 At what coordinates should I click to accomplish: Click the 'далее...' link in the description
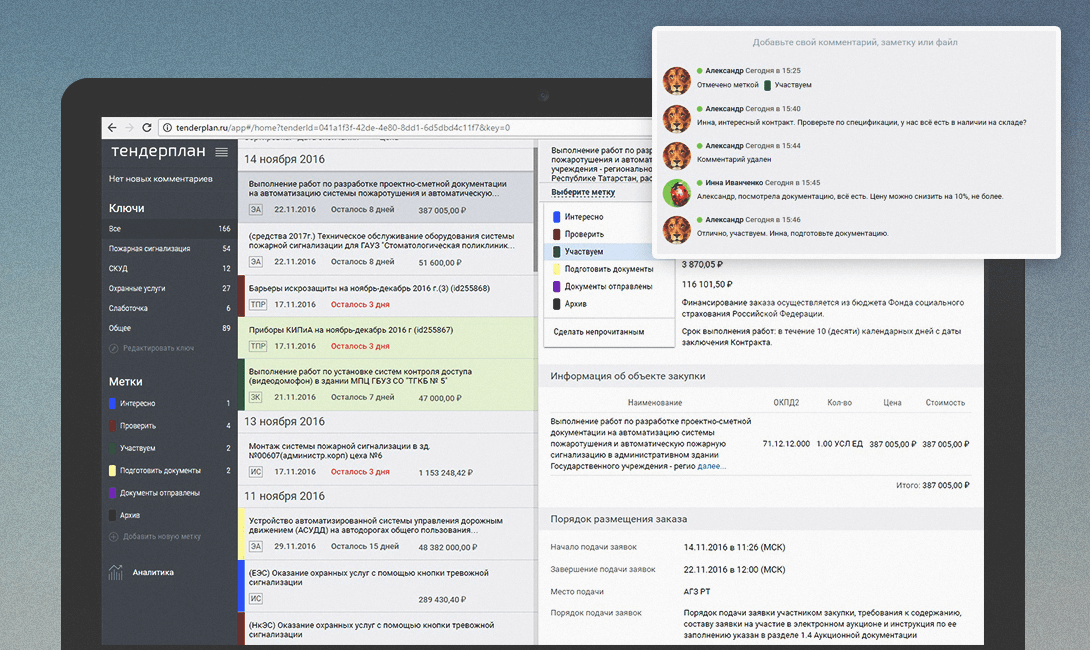[712, 466]
